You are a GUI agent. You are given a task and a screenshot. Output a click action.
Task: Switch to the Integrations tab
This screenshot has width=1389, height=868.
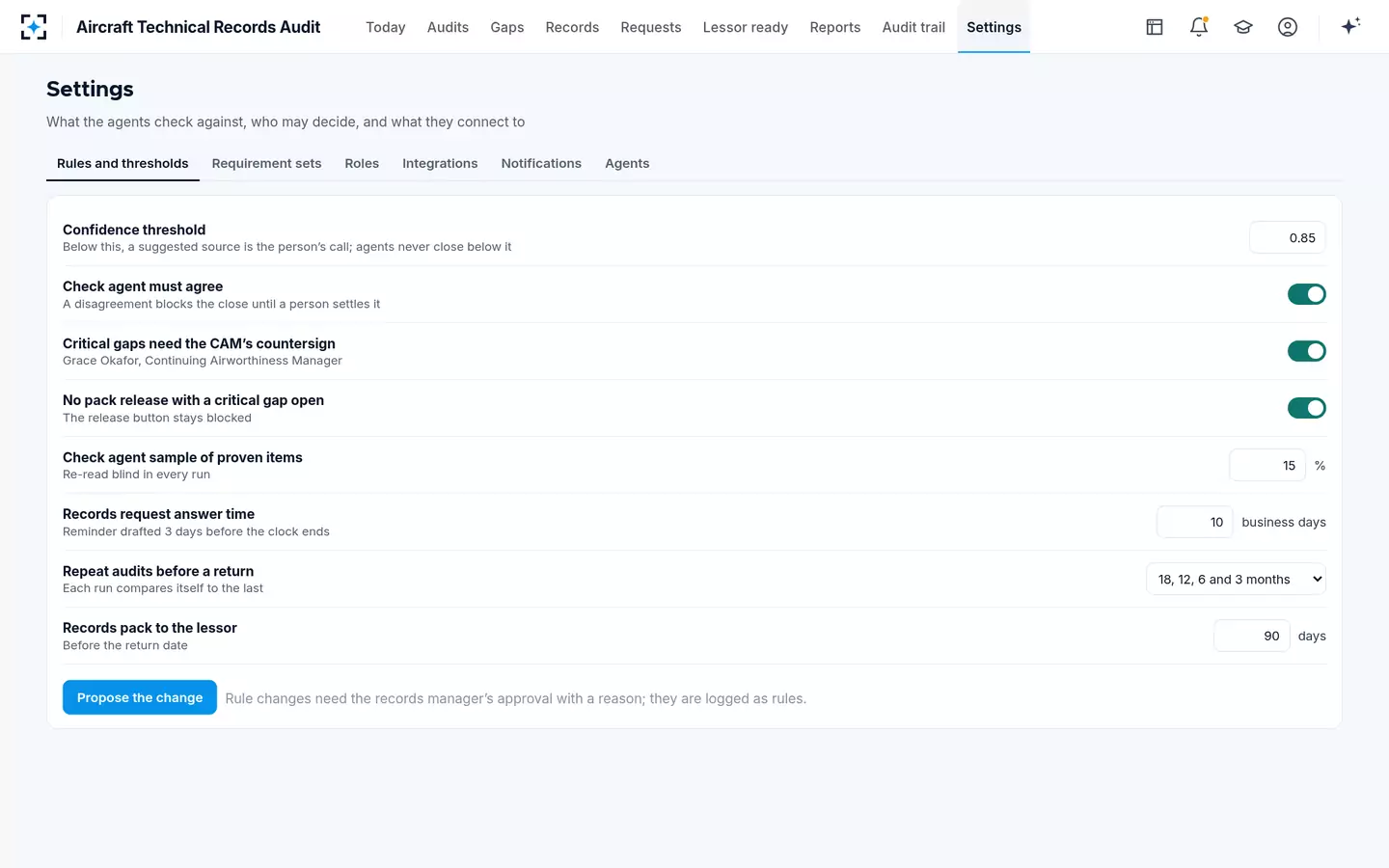(x=440, y=164)
